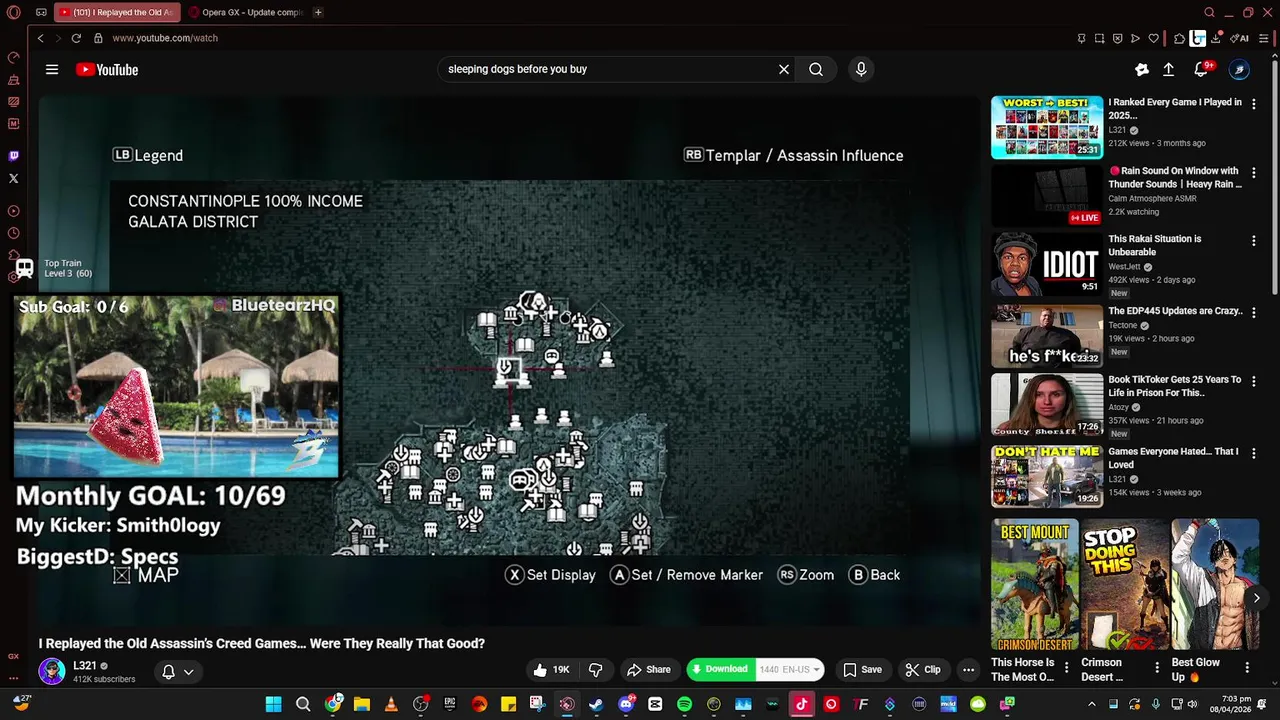Expand the subscription notification chevron
1280x720 pixels.
188,672
